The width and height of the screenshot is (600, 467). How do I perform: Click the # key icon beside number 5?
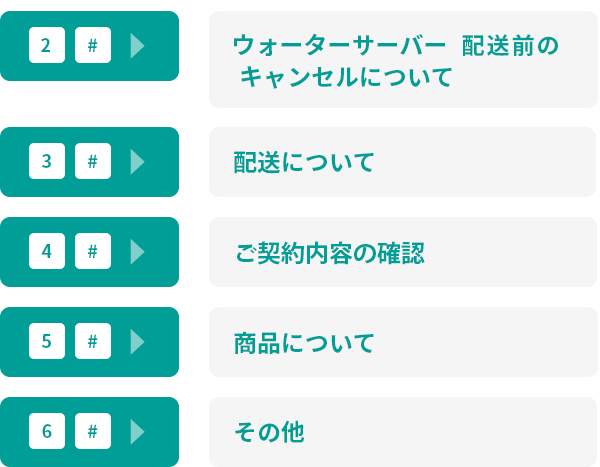(x=93, y=341)
